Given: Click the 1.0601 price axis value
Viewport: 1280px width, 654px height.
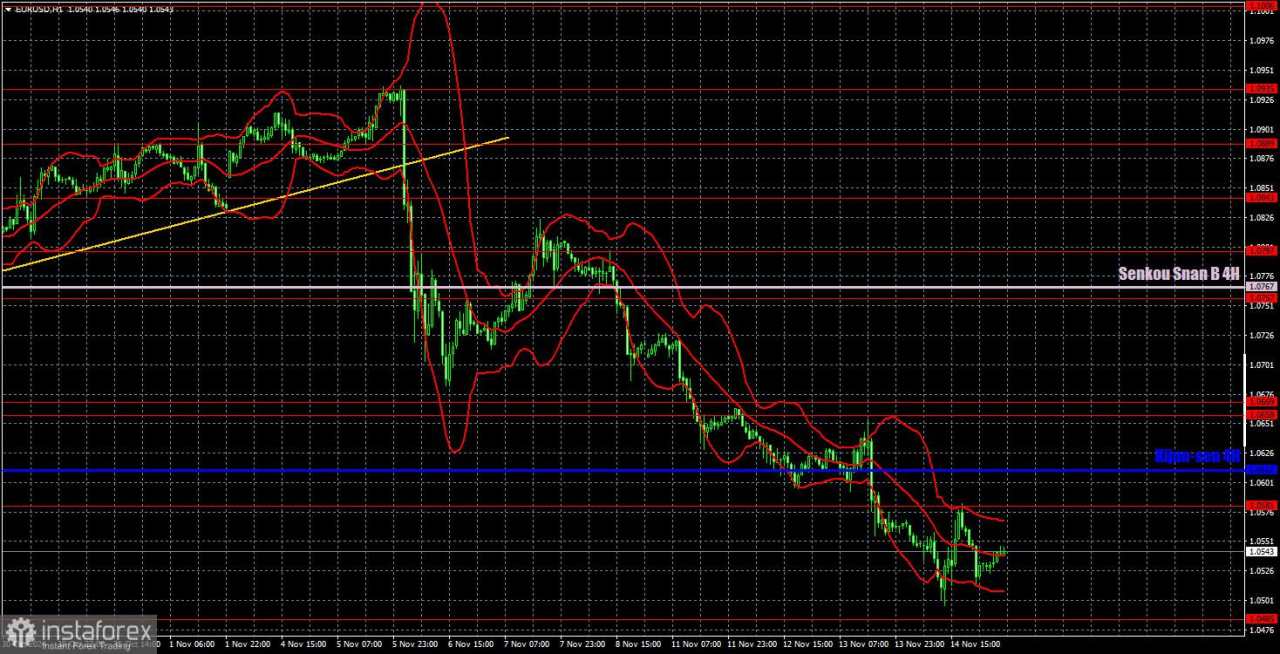Looking at the screenshot, I should tap(1260, 483).
